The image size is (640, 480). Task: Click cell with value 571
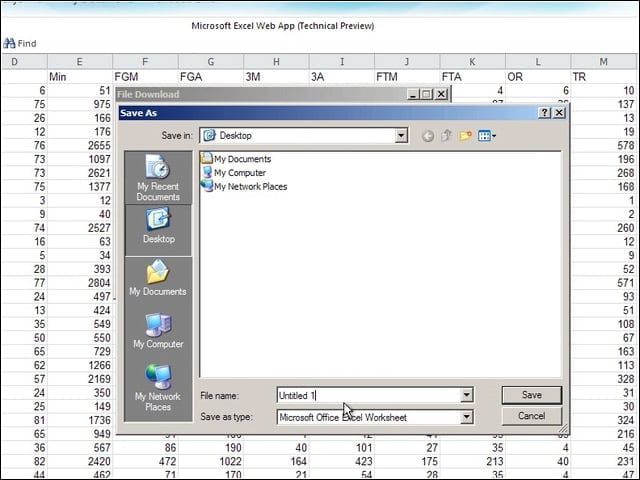click(604, 283)
